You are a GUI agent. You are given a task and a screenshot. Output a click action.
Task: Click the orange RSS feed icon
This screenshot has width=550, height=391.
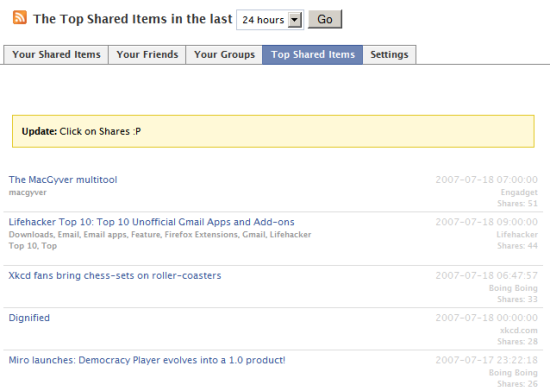20,17
